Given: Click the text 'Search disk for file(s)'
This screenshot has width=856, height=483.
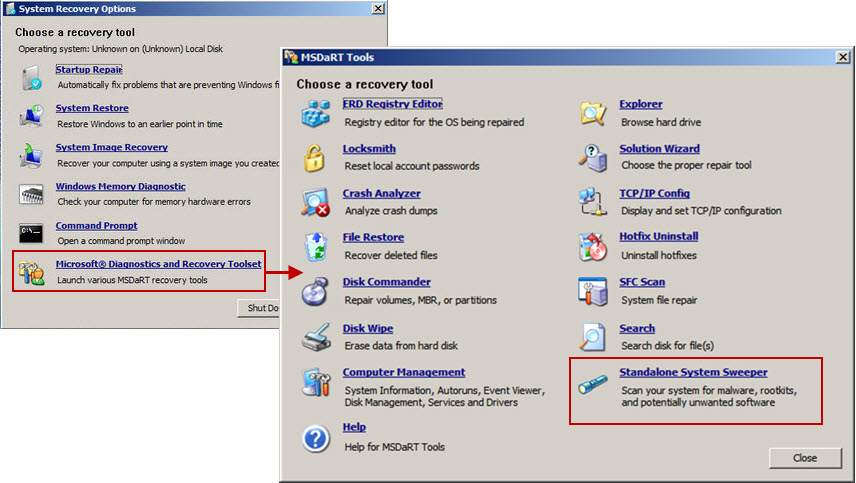Looking at the screenshot, I should 668,345.
